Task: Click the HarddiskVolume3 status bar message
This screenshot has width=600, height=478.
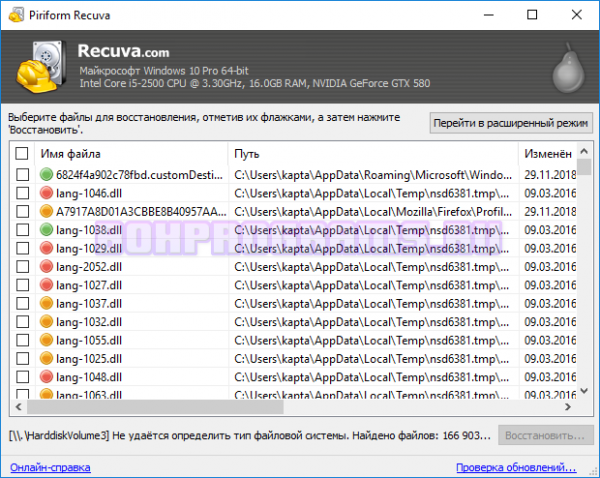Action: pos(249,436)
